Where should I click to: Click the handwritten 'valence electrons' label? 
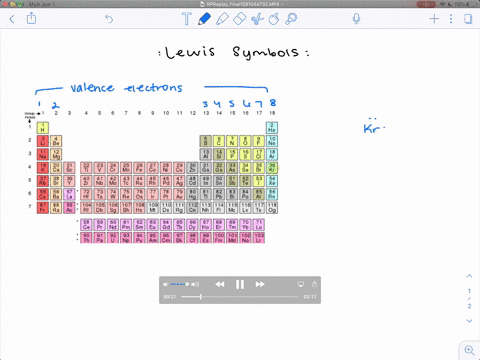(126, 87)
